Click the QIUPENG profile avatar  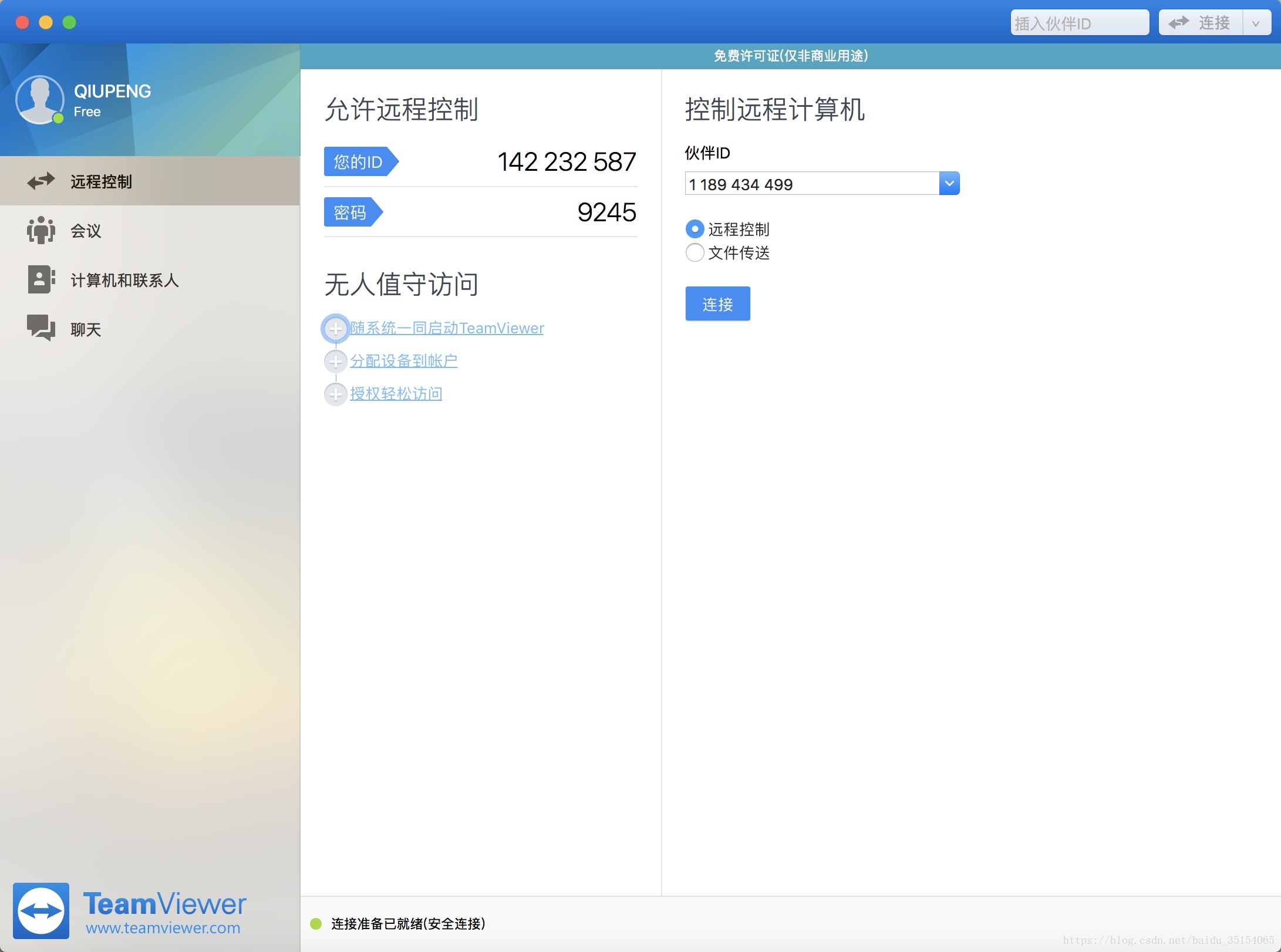40,100
